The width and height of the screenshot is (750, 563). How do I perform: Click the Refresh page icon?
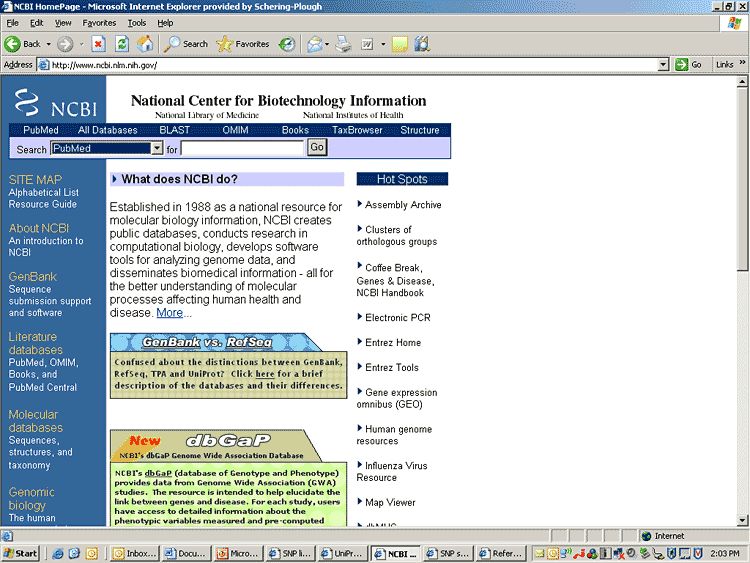tap(122, 44)
